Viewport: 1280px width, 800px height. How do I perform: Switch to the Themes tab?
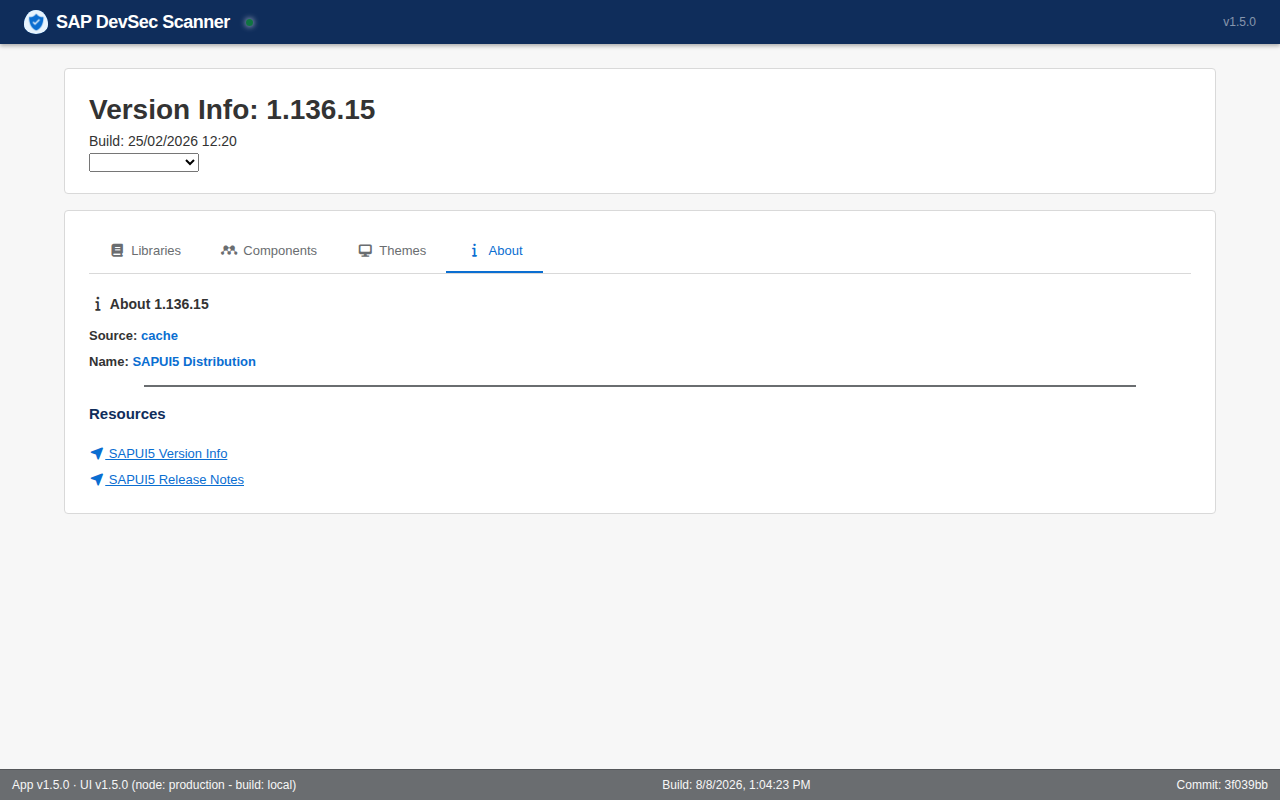point(392,251)
